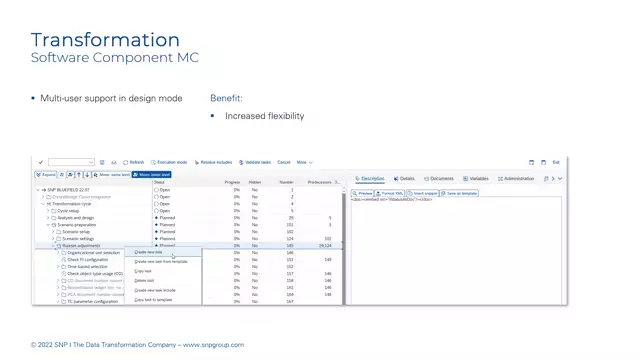Viewport: 640px width, 360px height.
Task: Click the Expand button above the tree
Action: tap(46, 175)
